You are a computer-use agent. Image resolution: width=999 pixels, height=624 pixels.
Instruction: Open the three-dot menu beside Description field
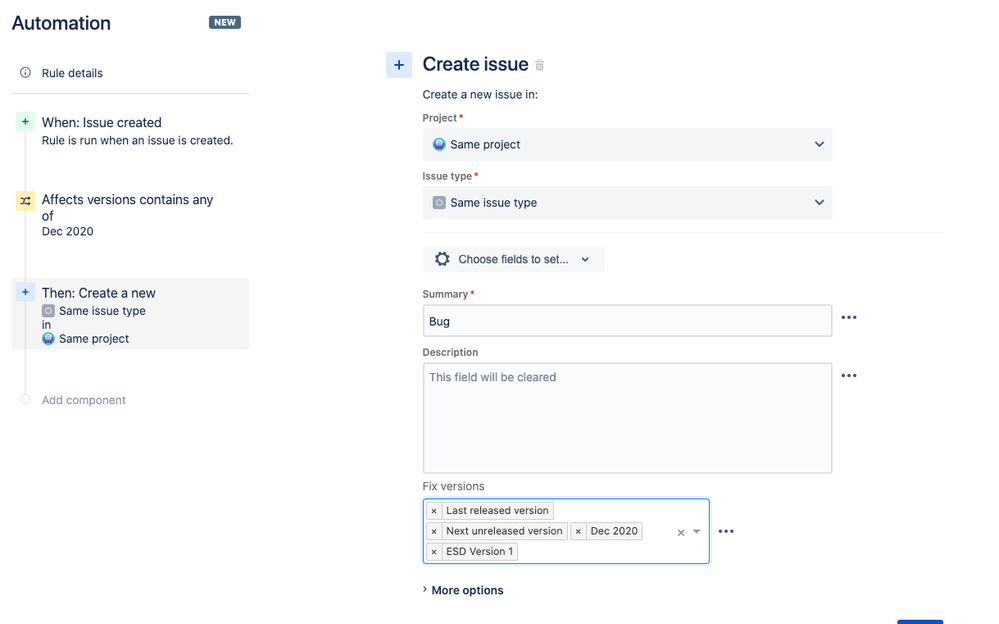[849, 376]
